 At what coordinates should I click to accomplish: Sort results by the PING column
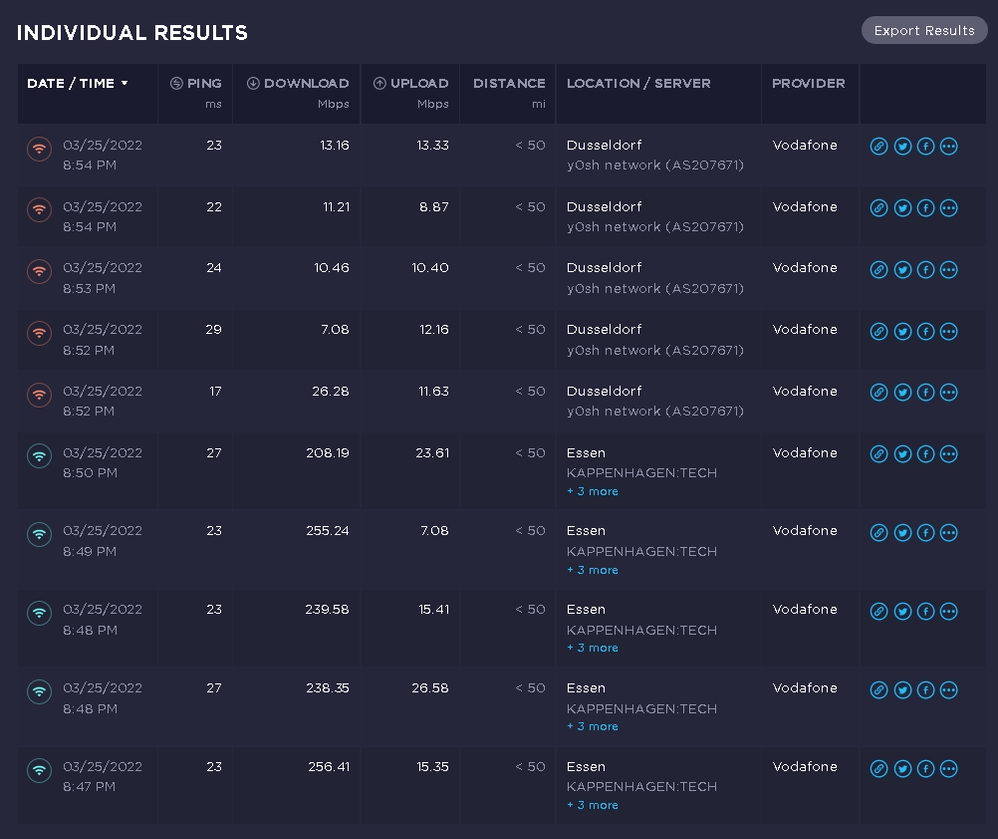196,84
